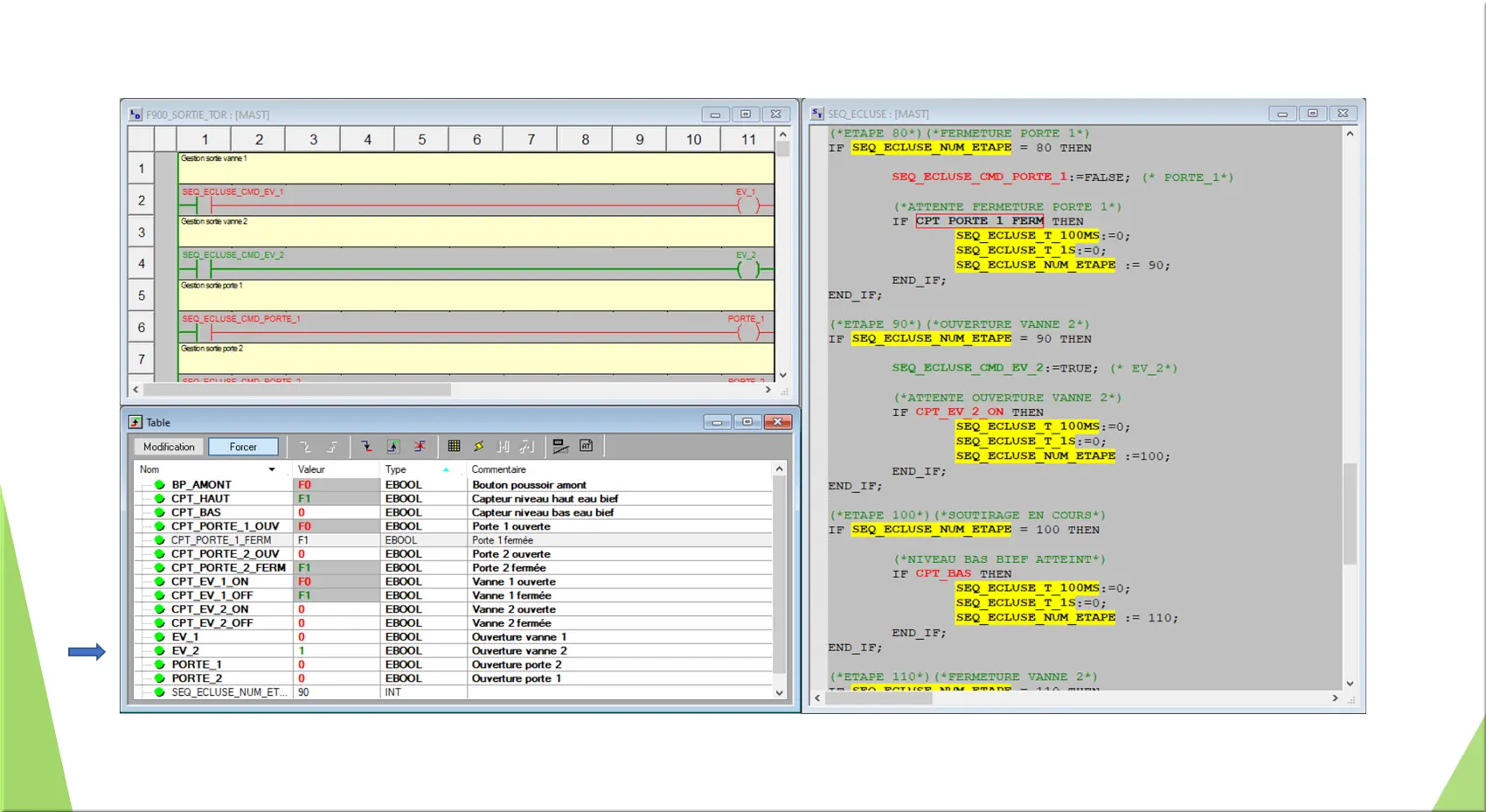Click row 4 header in ladder editor
The image size is (1486, 812).
141,264
